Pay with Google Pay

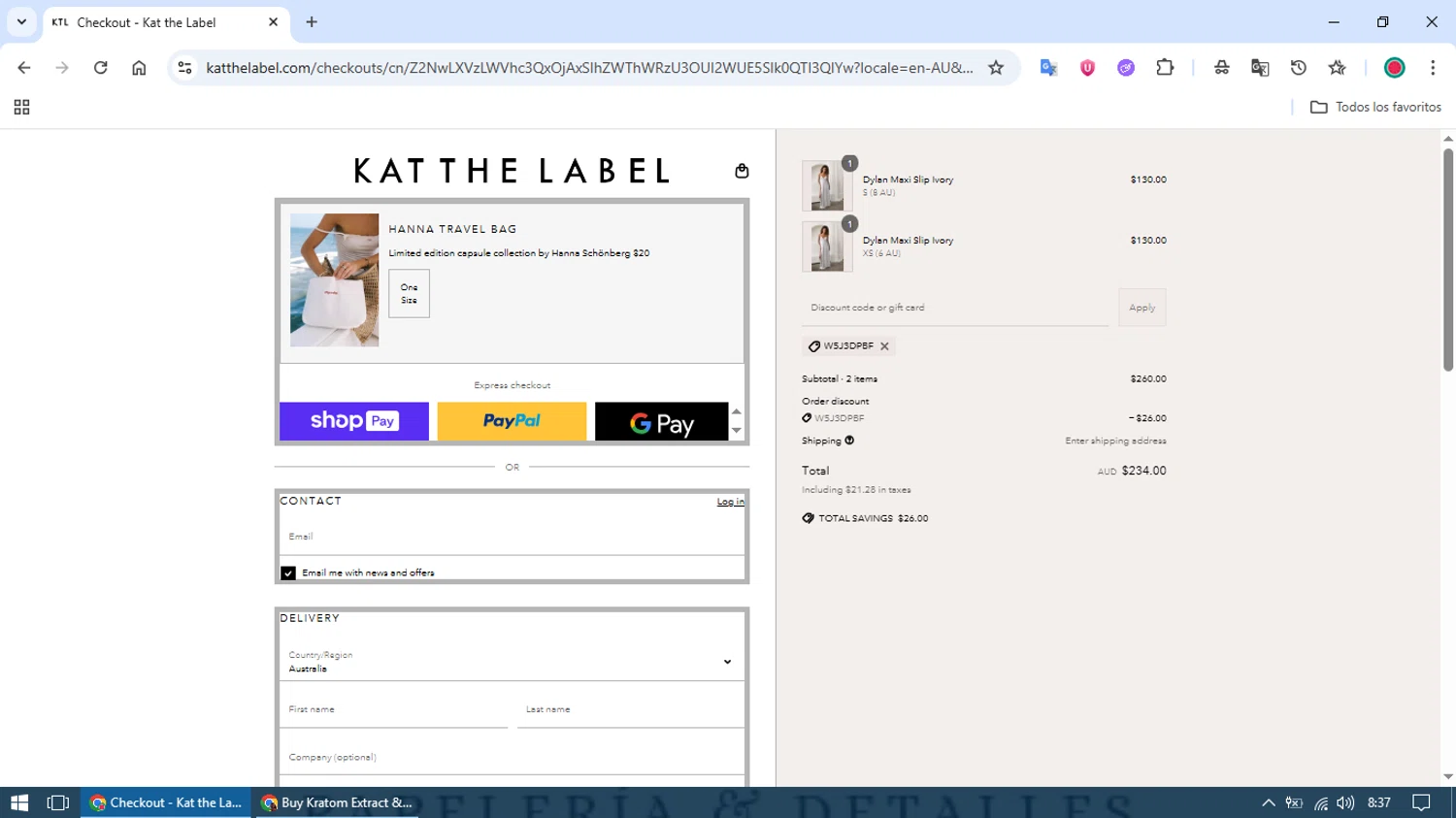coord(661,421)
